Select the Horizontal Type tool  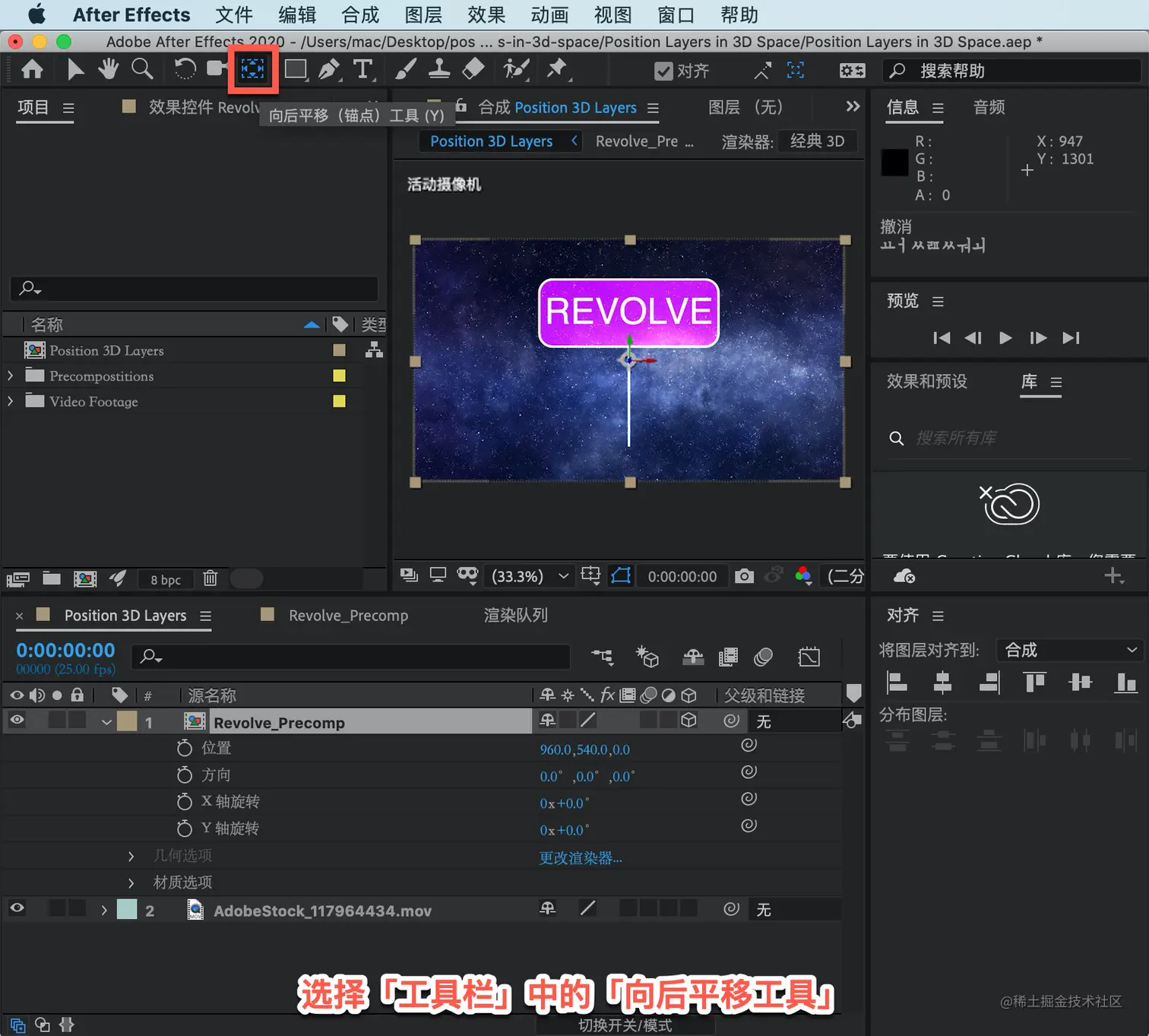point(363,70)
